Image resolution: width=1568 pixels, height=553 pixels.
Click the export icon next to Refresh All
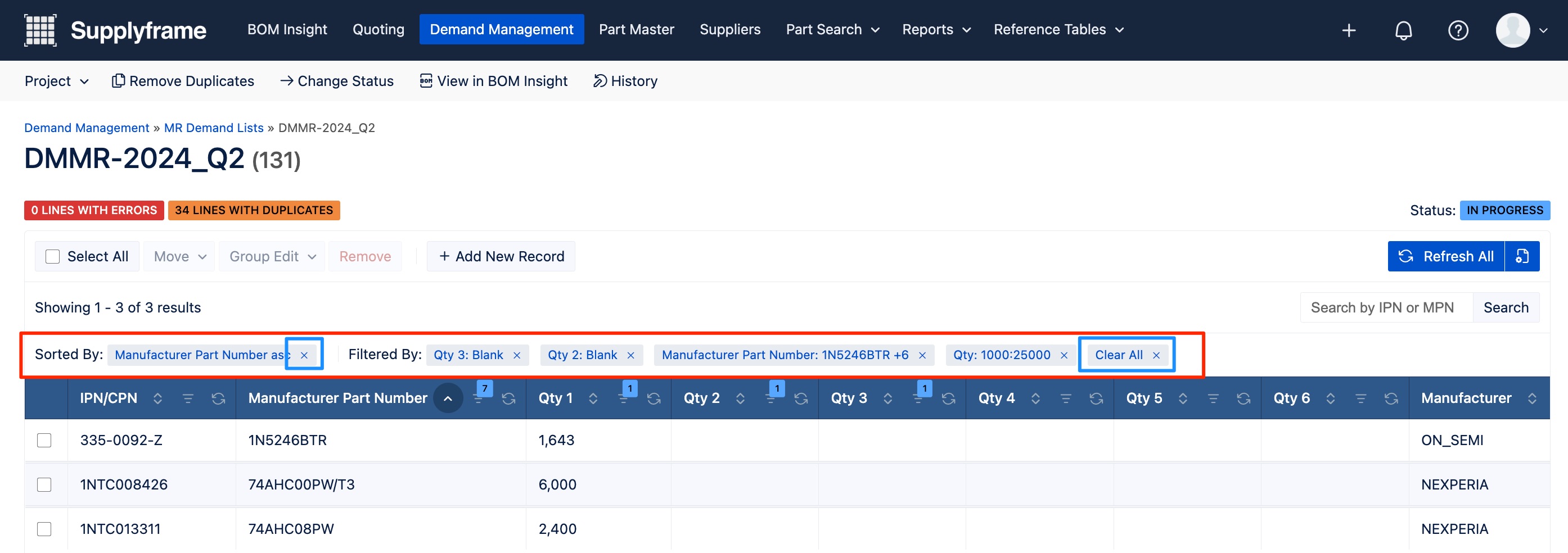pyautogui.click(x=1522, y=256)
